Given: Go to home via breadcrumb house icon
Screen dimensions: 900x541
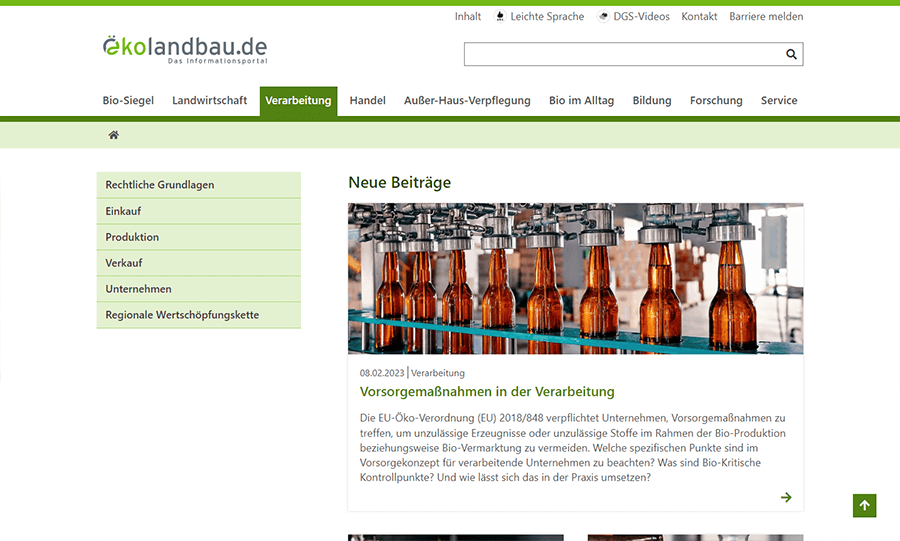Looking at the screenshot, I should pos(114,135).
